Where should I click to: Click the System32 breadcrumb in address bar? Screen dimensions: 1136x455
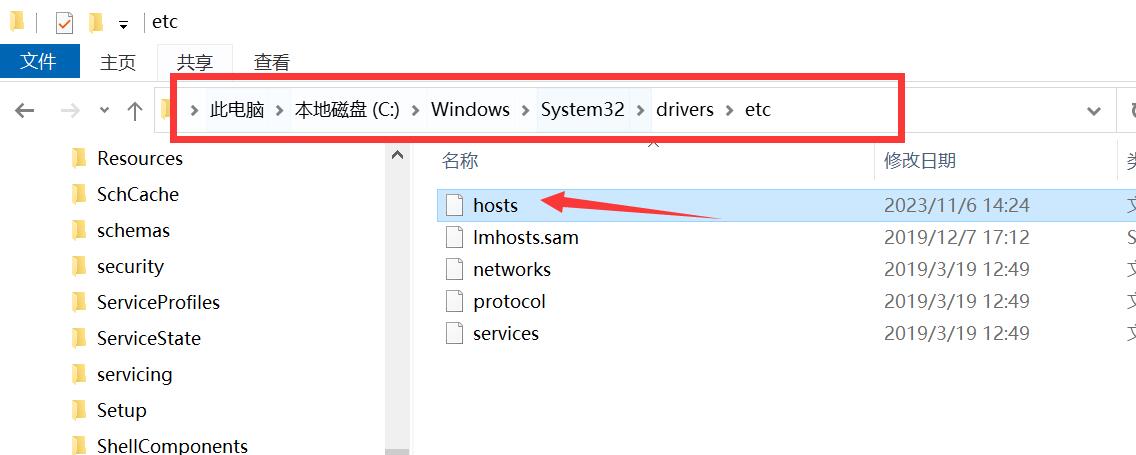(x=582, y=109)
